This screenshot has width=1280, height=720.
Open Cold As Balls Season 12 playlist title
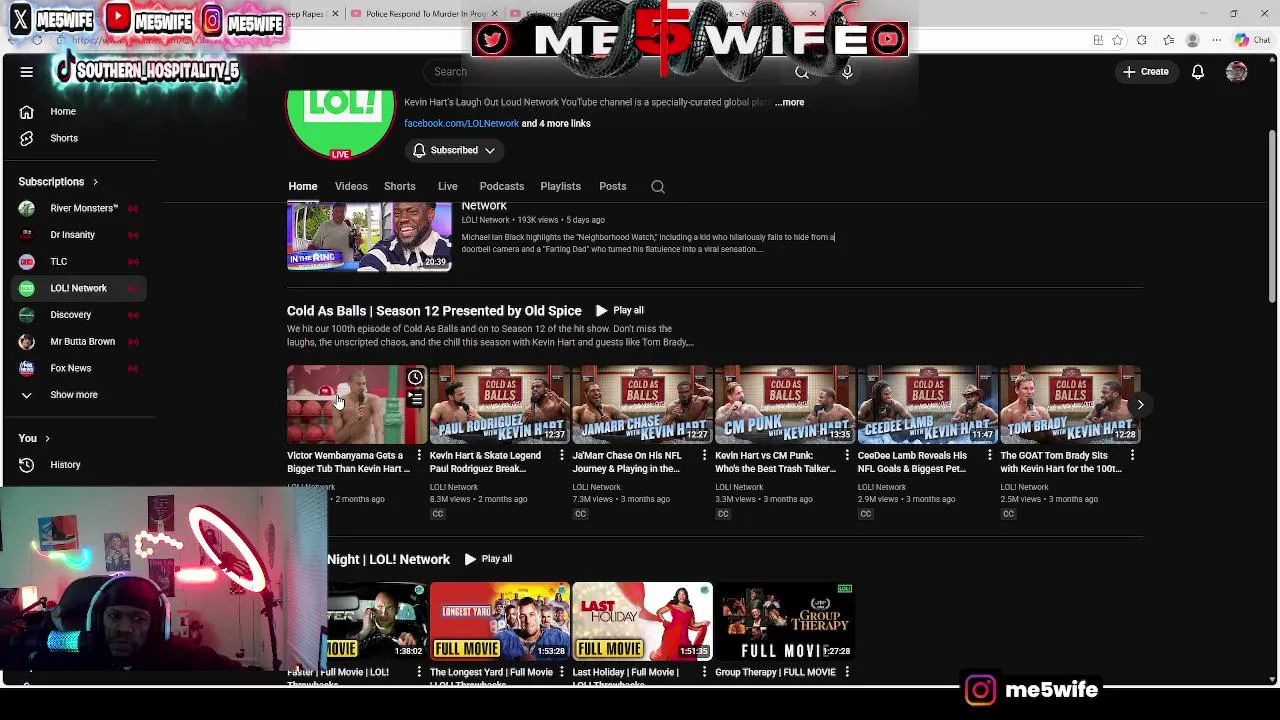coord(434,311)
